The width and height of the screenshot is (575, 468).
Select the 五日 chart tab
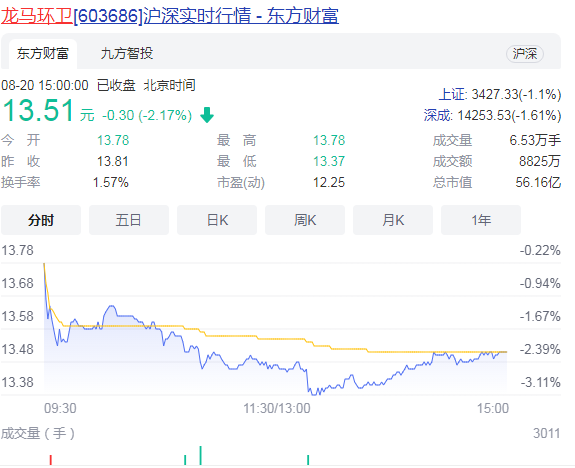[129, 220]
